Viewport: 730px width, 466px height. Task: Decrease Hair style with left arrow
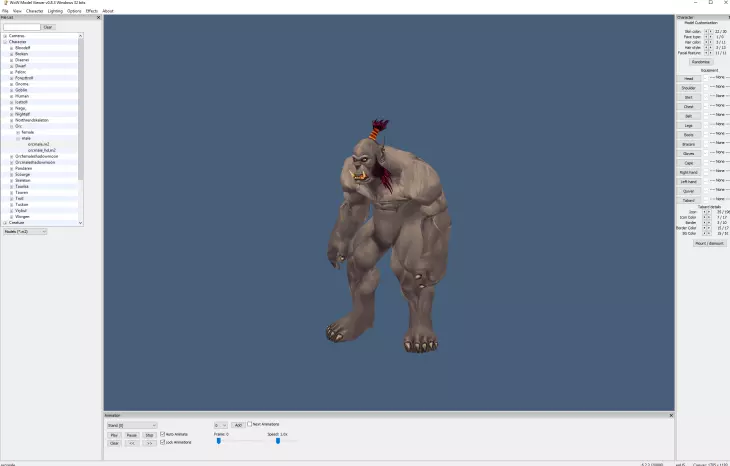click(x=706, y=47)
